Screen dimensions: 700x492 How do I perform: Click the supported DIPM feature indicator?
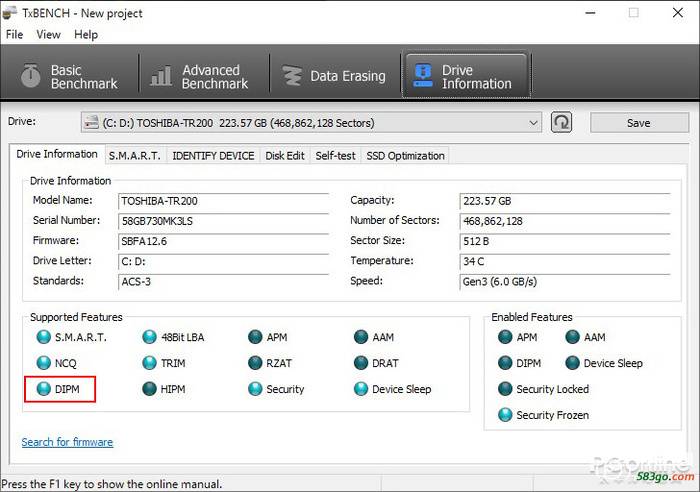click(x=43, y=389)
